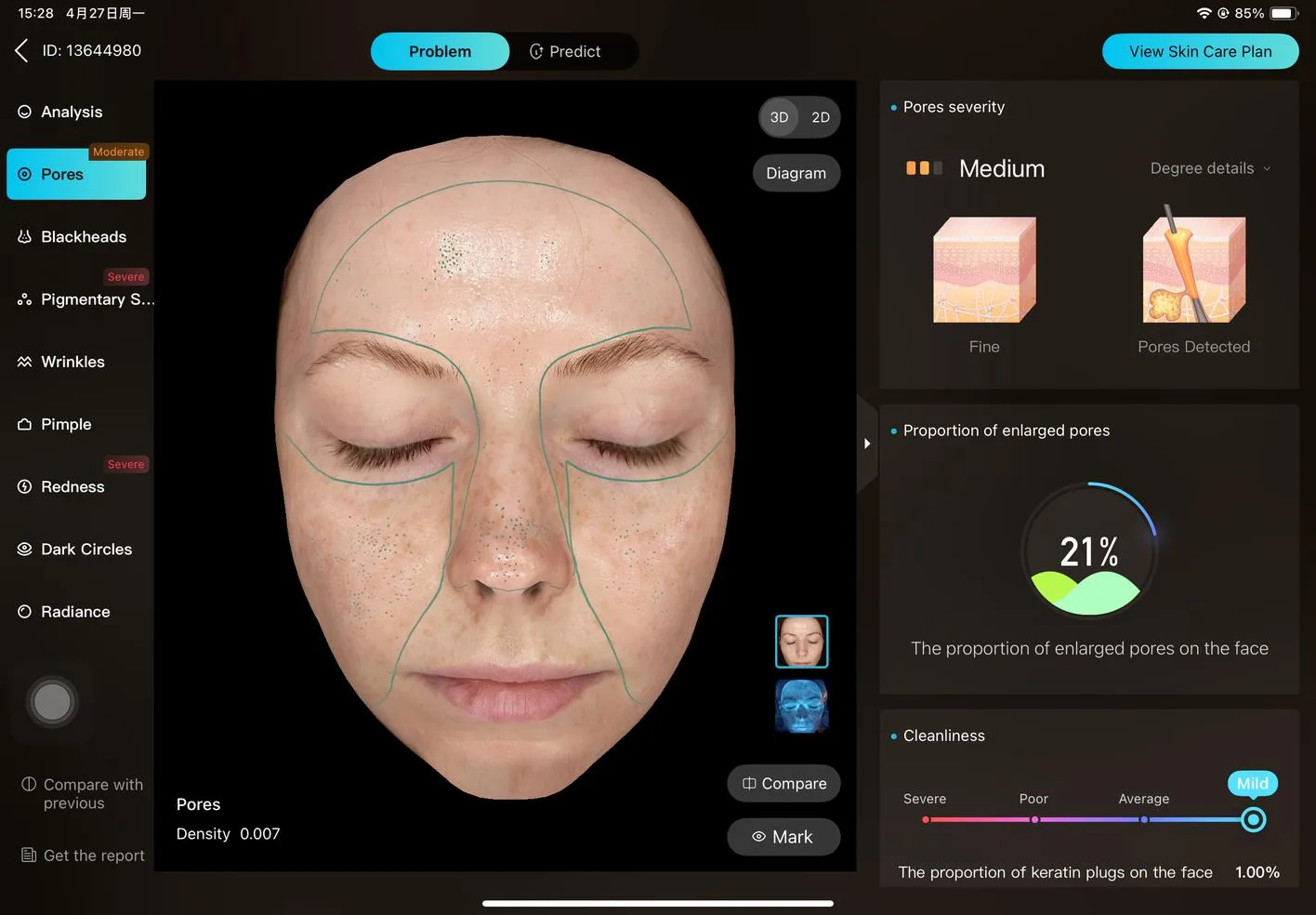This screenshot has width=1316, height=915.
Task: Select the Dark Circles eye icon
Action: pyautogui.click(x=25, y=549)
